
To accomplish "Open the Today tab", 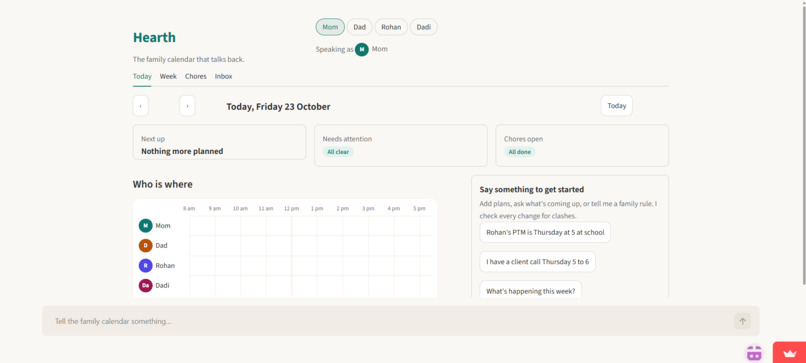I will click(x=142, y=76).
